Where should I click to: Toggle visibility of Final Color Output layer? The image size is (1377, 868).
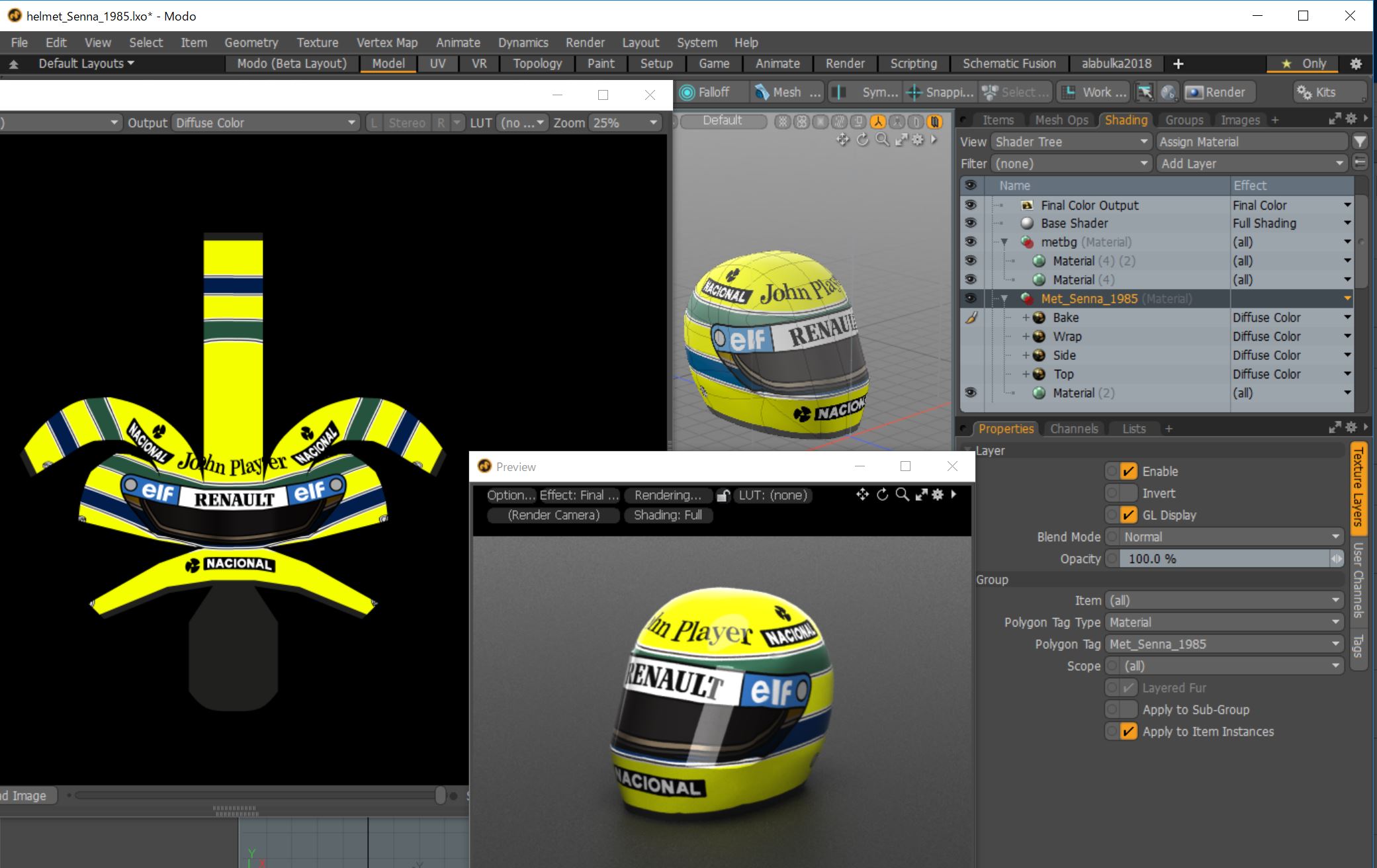pyautogui.click(x=971, y=205)
